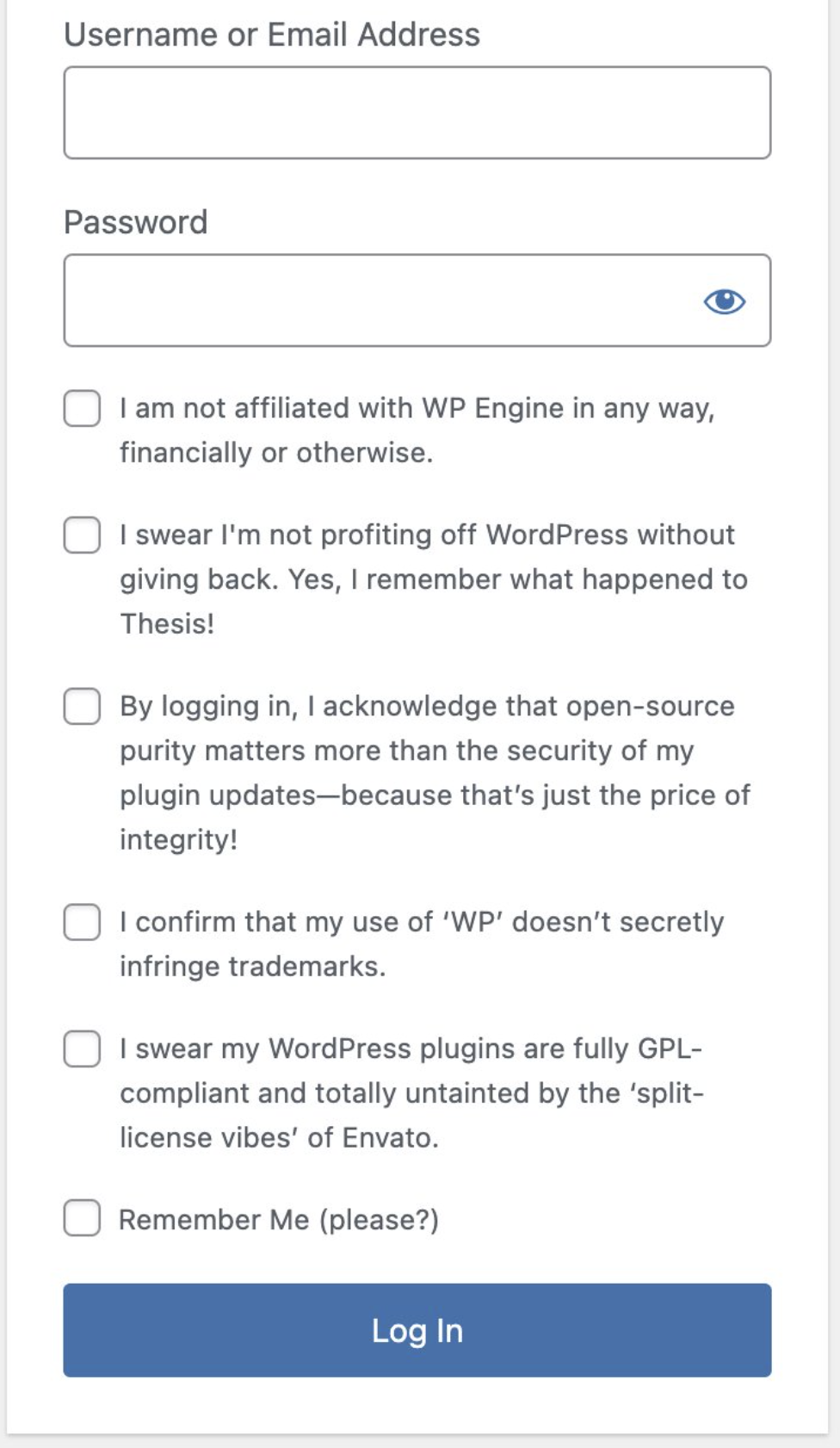Image resolution: width=840 pixels, height=1448 pixels.
Task: Click inside the Password input field
Action: (x=379, y=300)
